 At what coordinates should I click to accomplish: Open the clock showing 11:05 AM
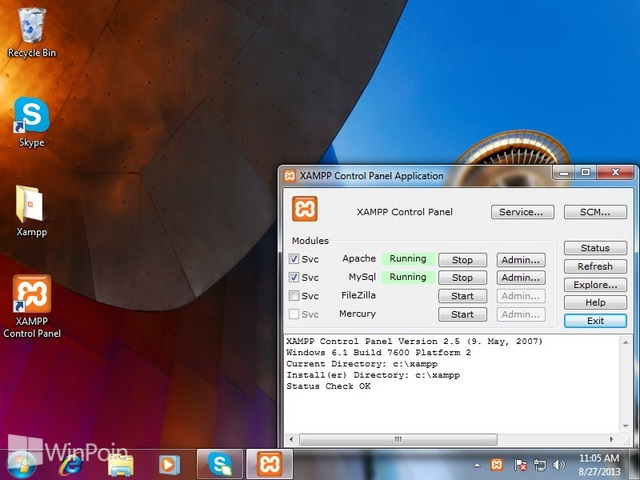click(599, 464)
